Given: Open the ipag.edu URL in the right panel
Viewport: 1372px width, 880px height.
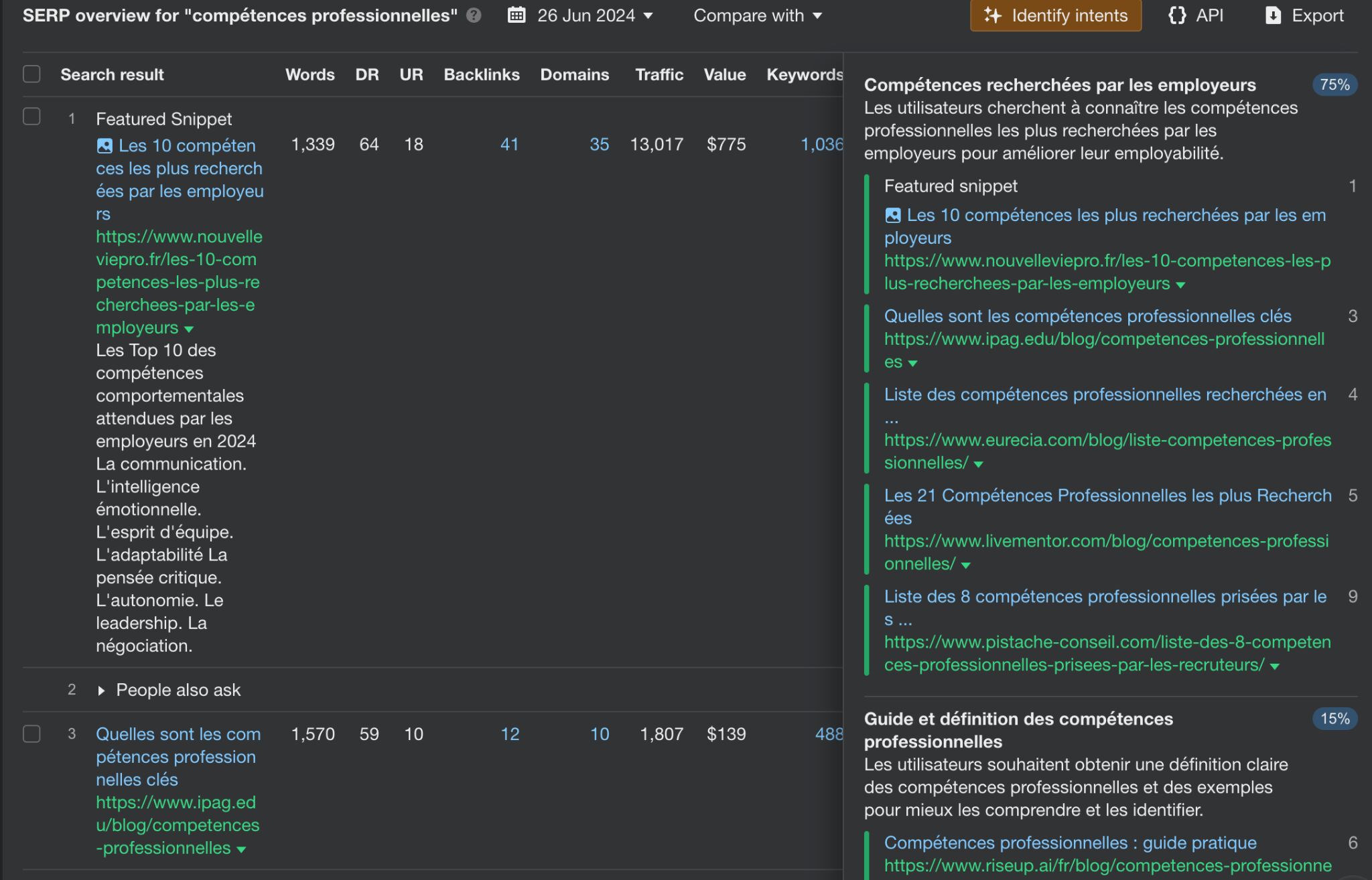Looking at the screenshot, I should point(1103,340).
